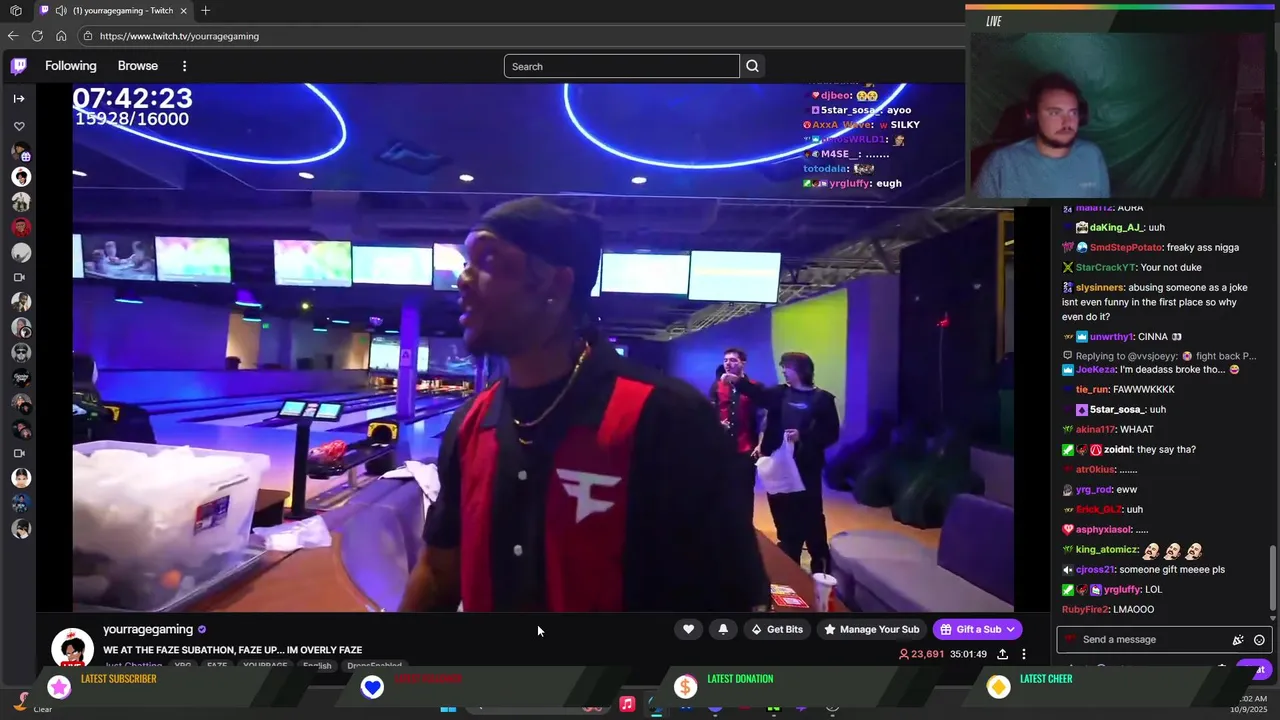Click the asphyxiasol chat username
This screenshot has height=720, width=1280.
click(1103, 529)
